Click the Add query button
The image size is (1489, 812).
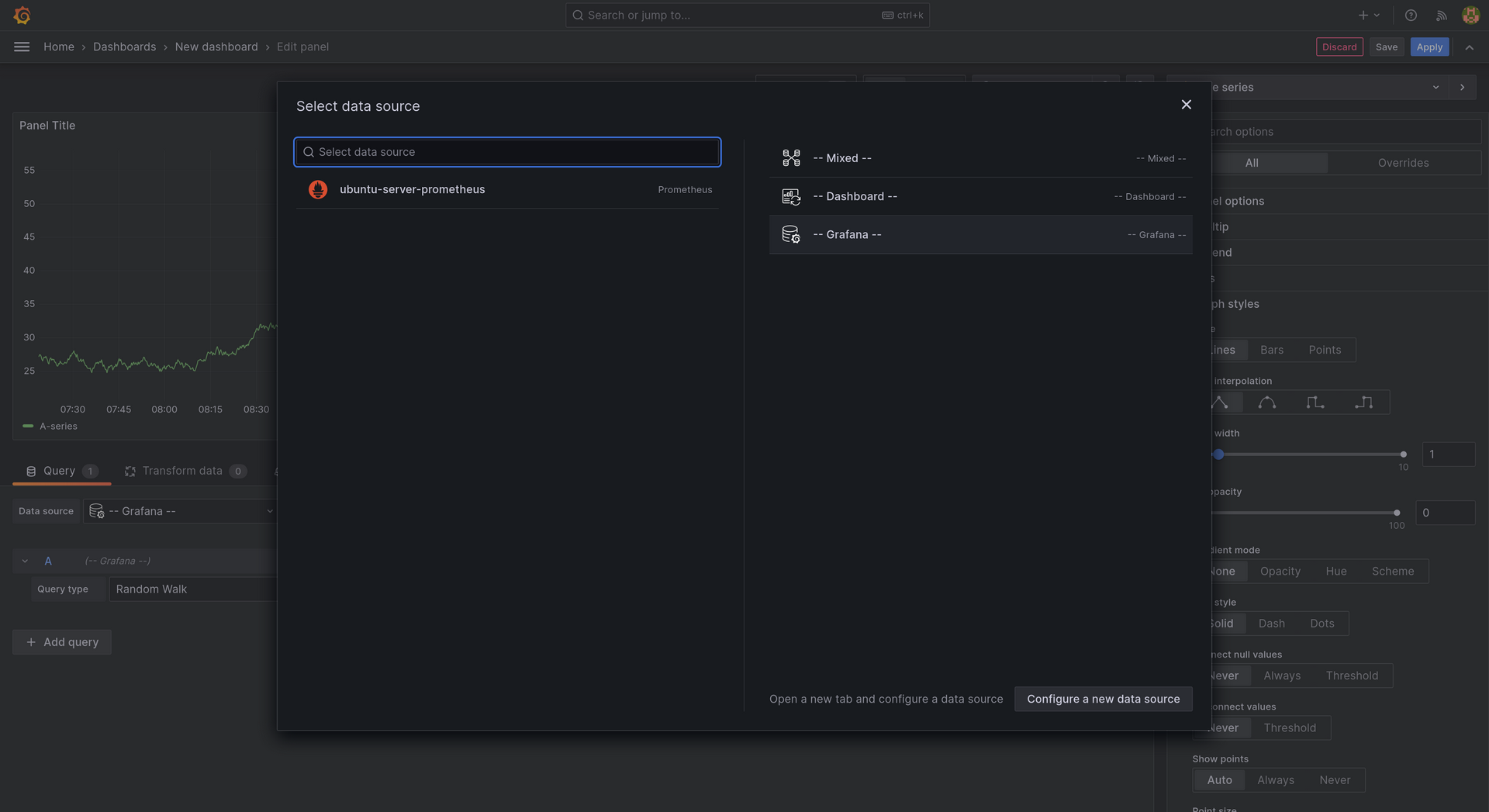pos(62,642)
